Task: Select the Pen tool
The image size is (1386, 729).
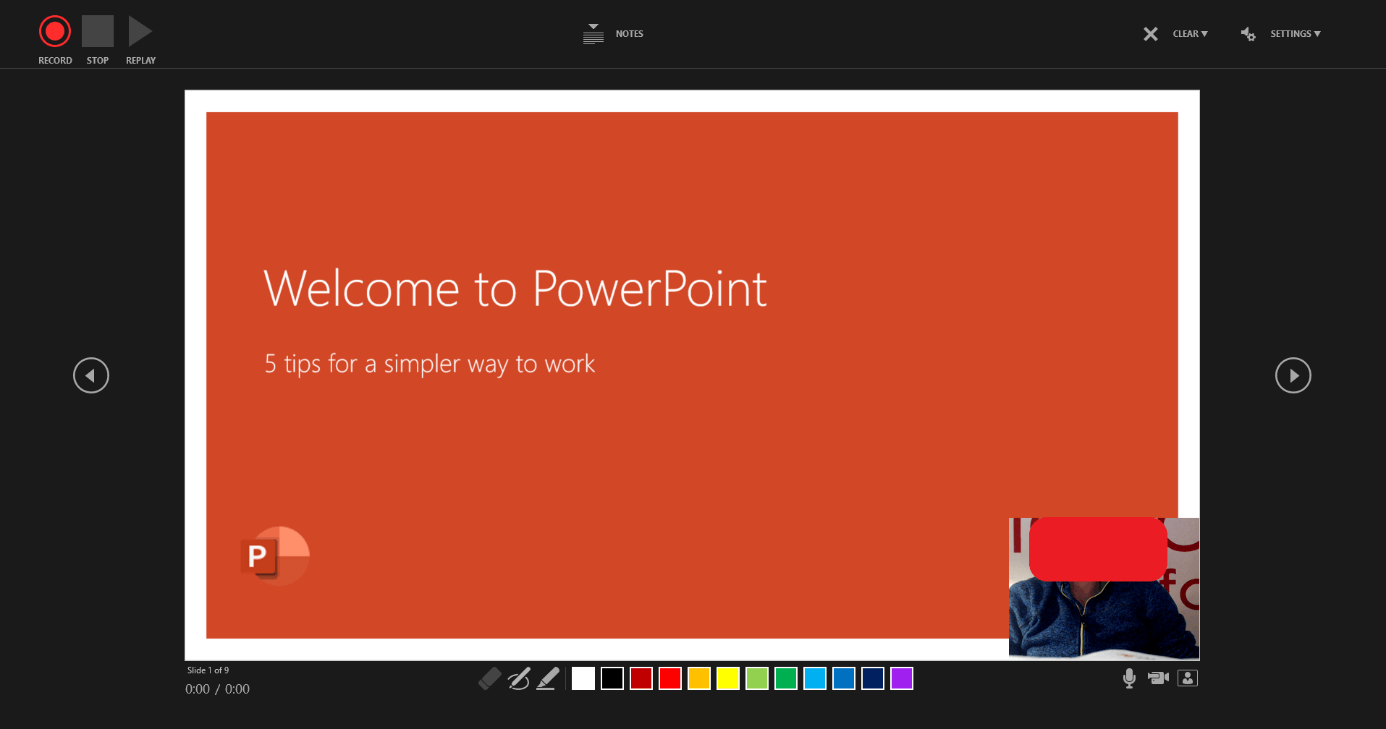Action: coord(518,679)
